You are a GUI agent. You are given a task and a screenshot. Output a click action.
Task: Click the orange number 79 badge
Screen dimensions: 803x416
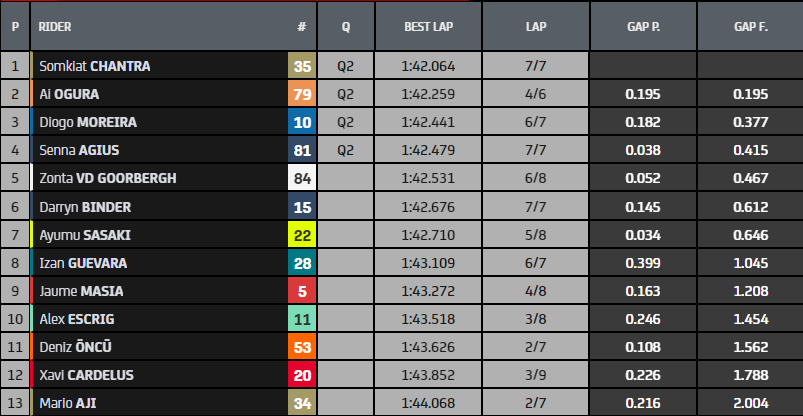(x=302, y=95)
